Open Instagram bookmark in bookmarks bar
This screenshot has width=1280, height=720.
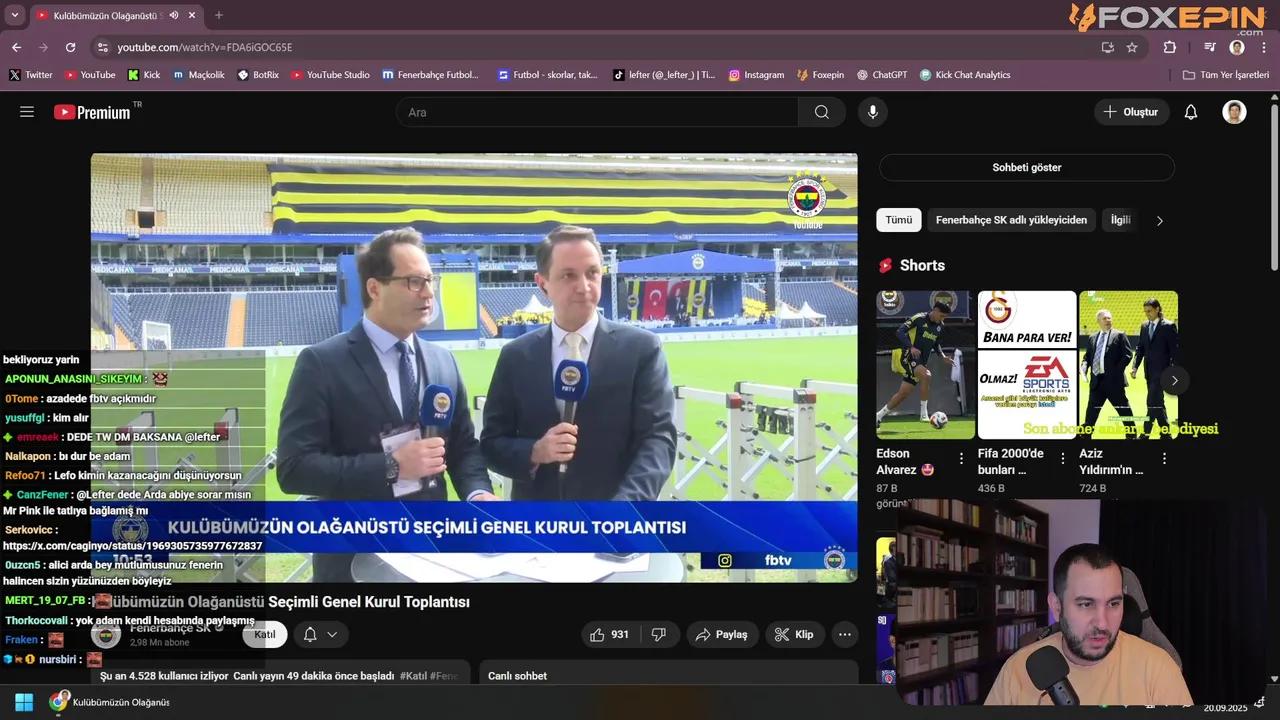click(x=756, y=75)
